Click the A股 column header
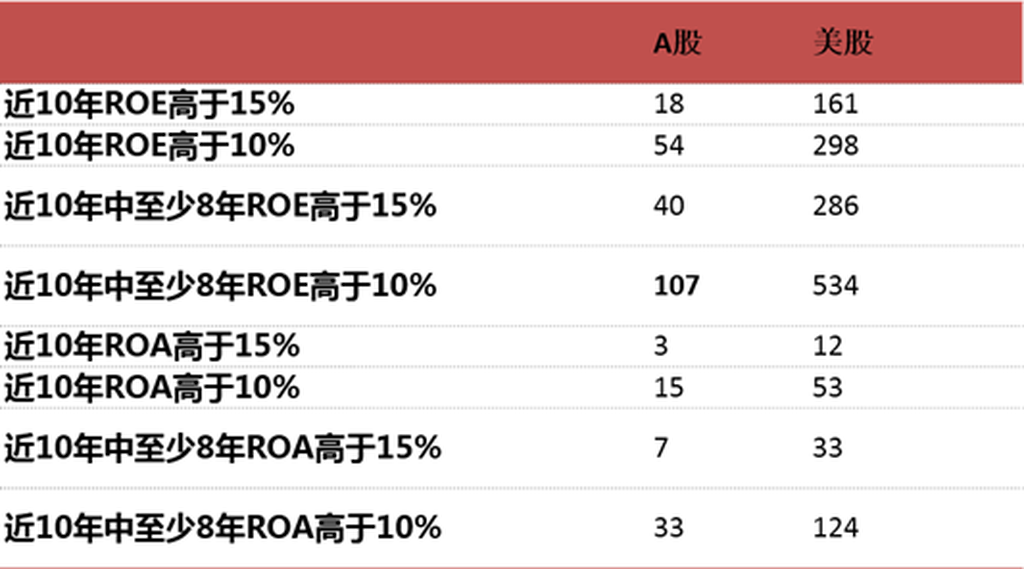 click(x=677, y=43)
